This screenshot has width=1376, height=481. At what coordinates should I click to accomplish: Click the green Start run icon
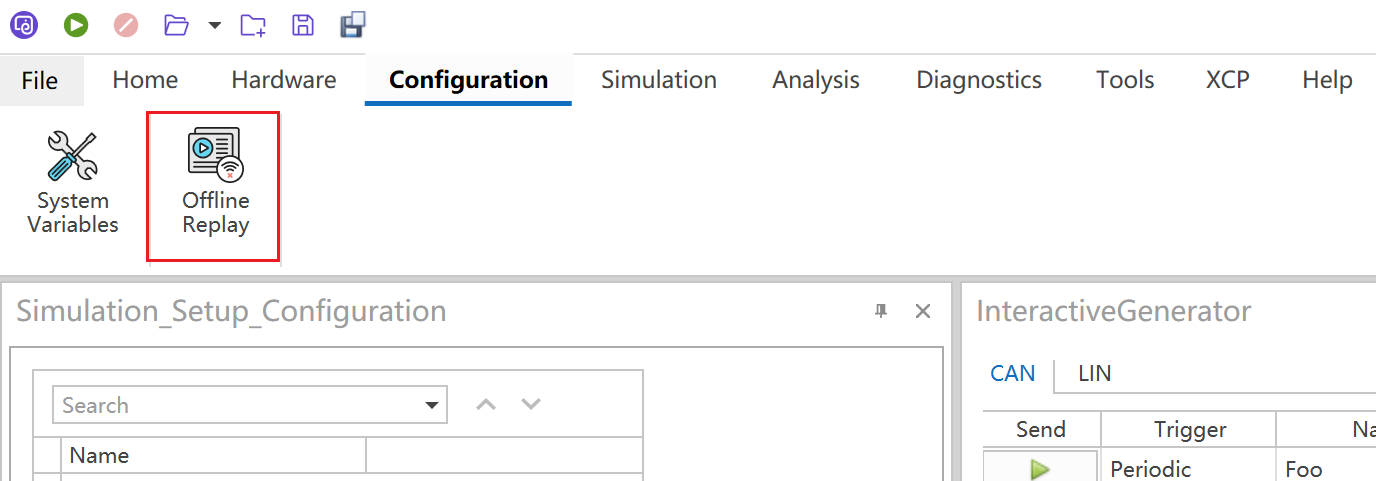(x=76, y=25)
